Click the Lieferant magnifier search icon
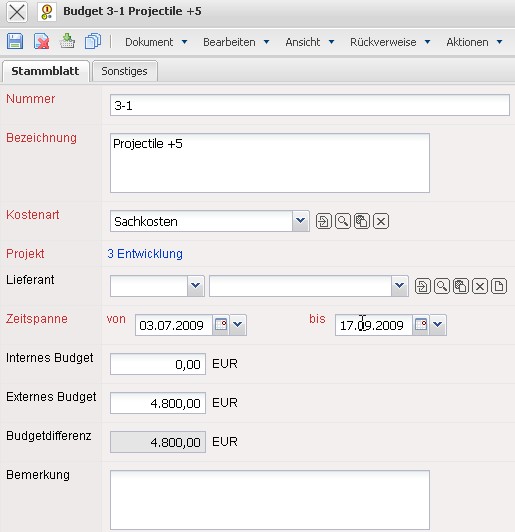Screen dimensions: 515x532 tap(441, 286)
